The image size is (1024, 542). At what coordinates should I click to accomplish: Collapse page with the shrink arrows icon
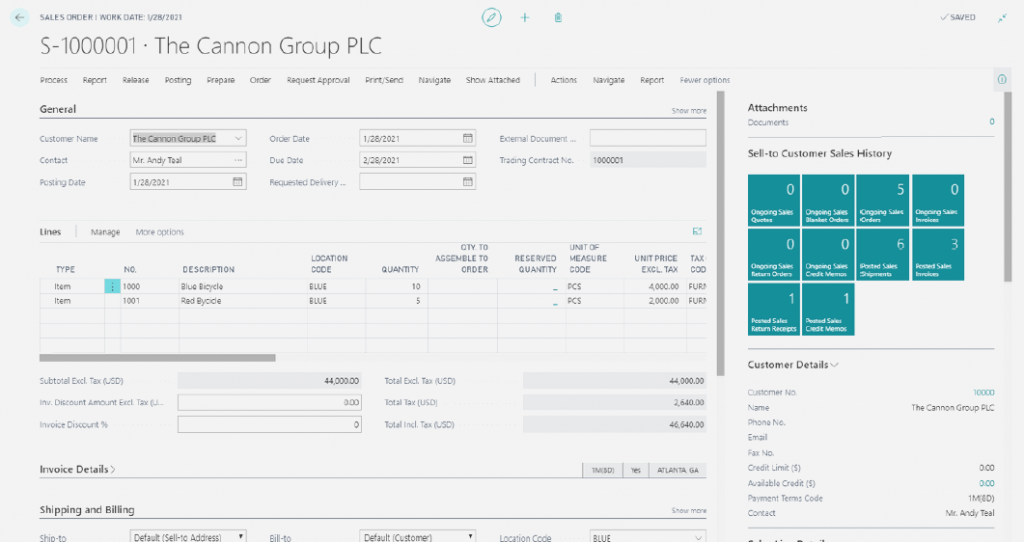1002,18
